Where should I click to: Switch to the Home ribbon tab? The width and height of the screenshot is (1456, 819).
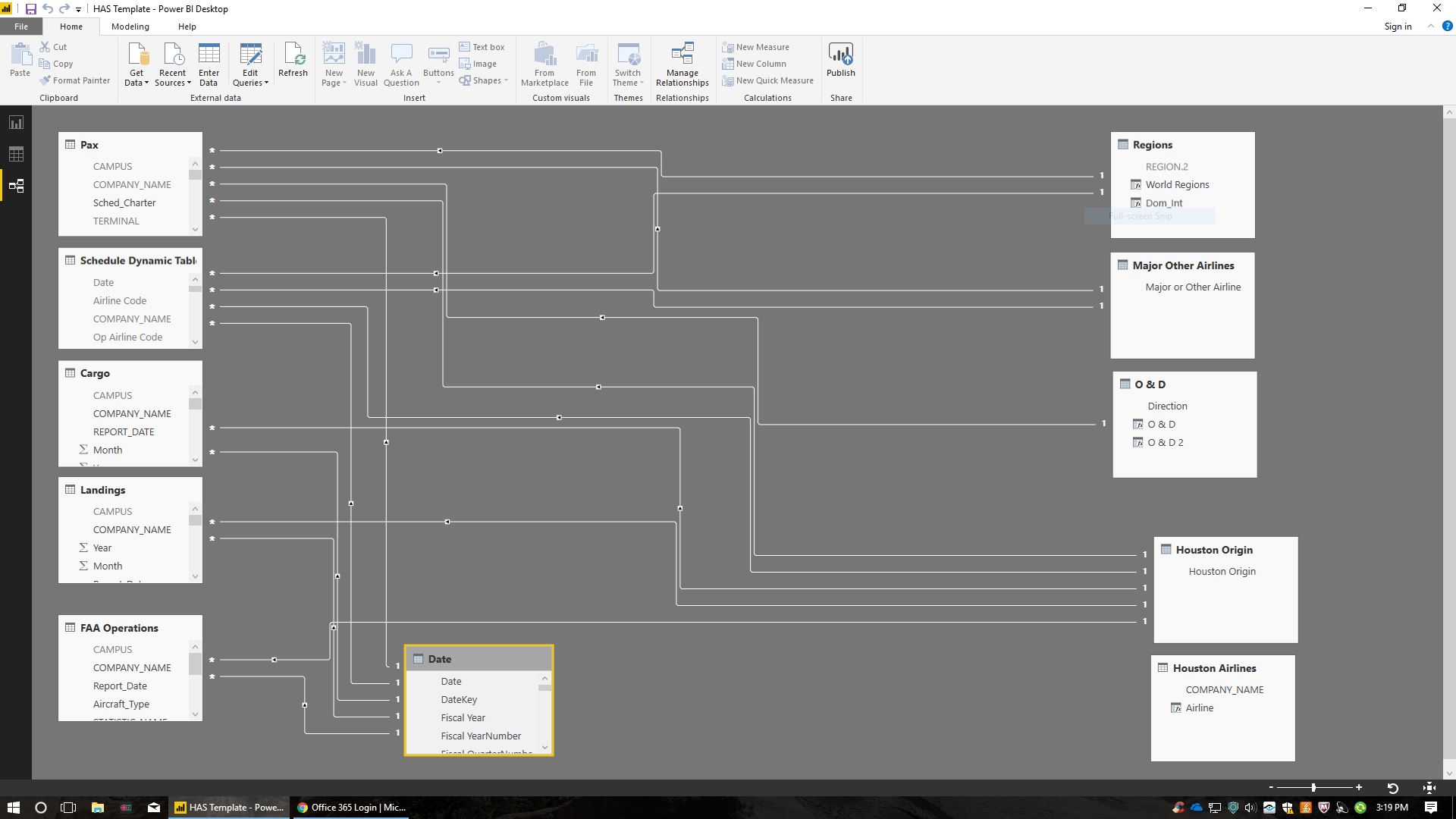pos(71,27)
